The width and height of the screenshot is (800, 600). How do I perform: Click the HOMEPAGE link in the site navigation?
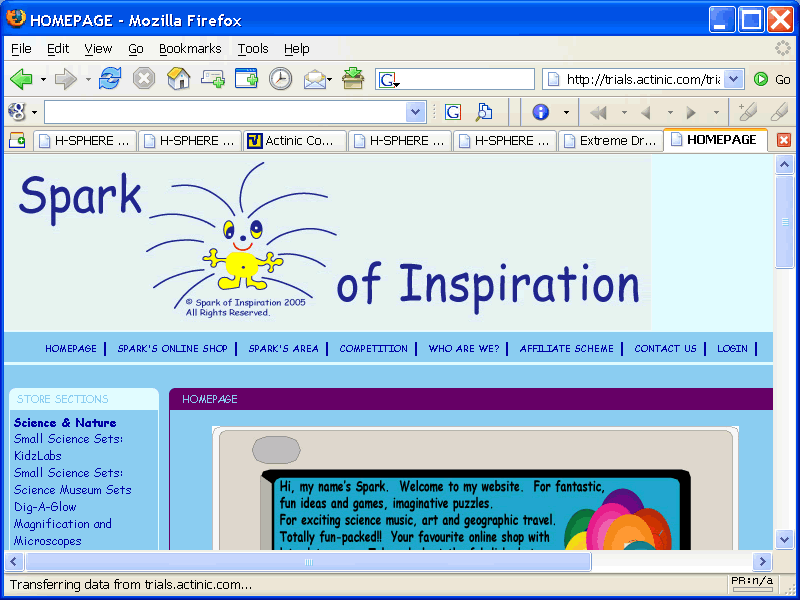(71, 348)
